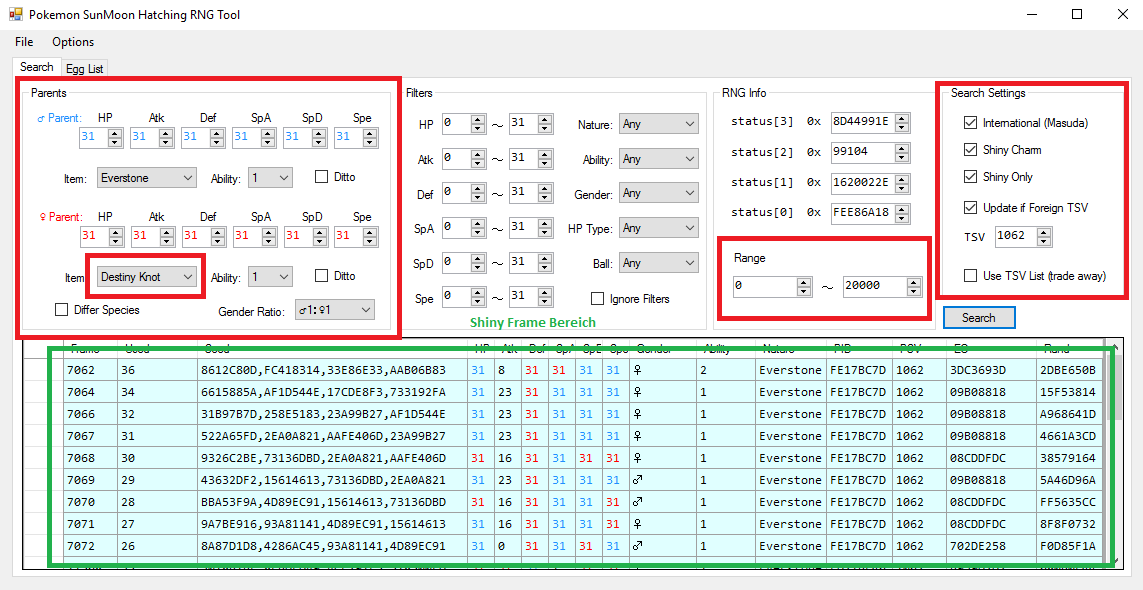1143x590 pixels.
Task: Increase the TSV value with up arrow
Action: (x=1044, y=232)
